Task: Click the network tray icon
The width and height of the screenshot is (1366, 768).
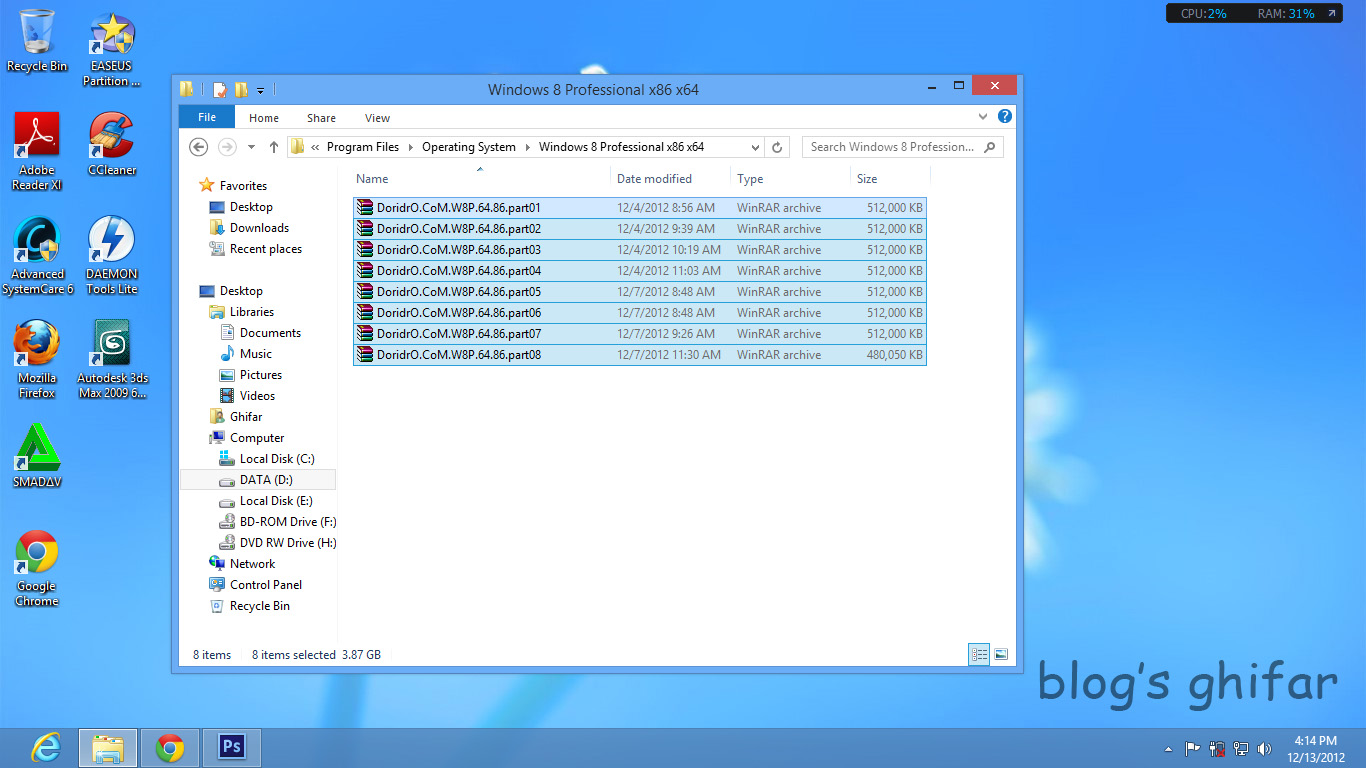Action: (1241, 748)
